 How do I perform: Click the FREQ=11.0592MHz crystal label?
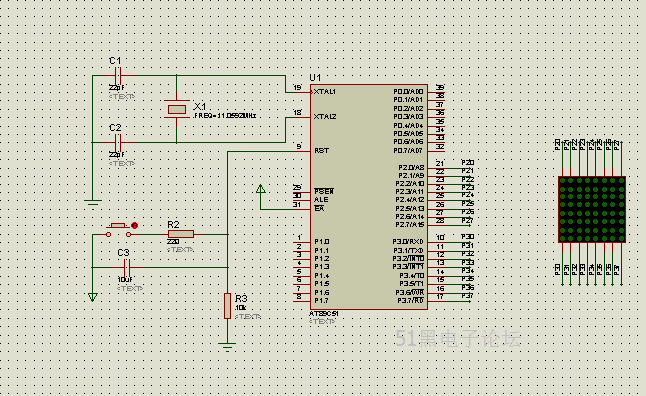(225, 116)
